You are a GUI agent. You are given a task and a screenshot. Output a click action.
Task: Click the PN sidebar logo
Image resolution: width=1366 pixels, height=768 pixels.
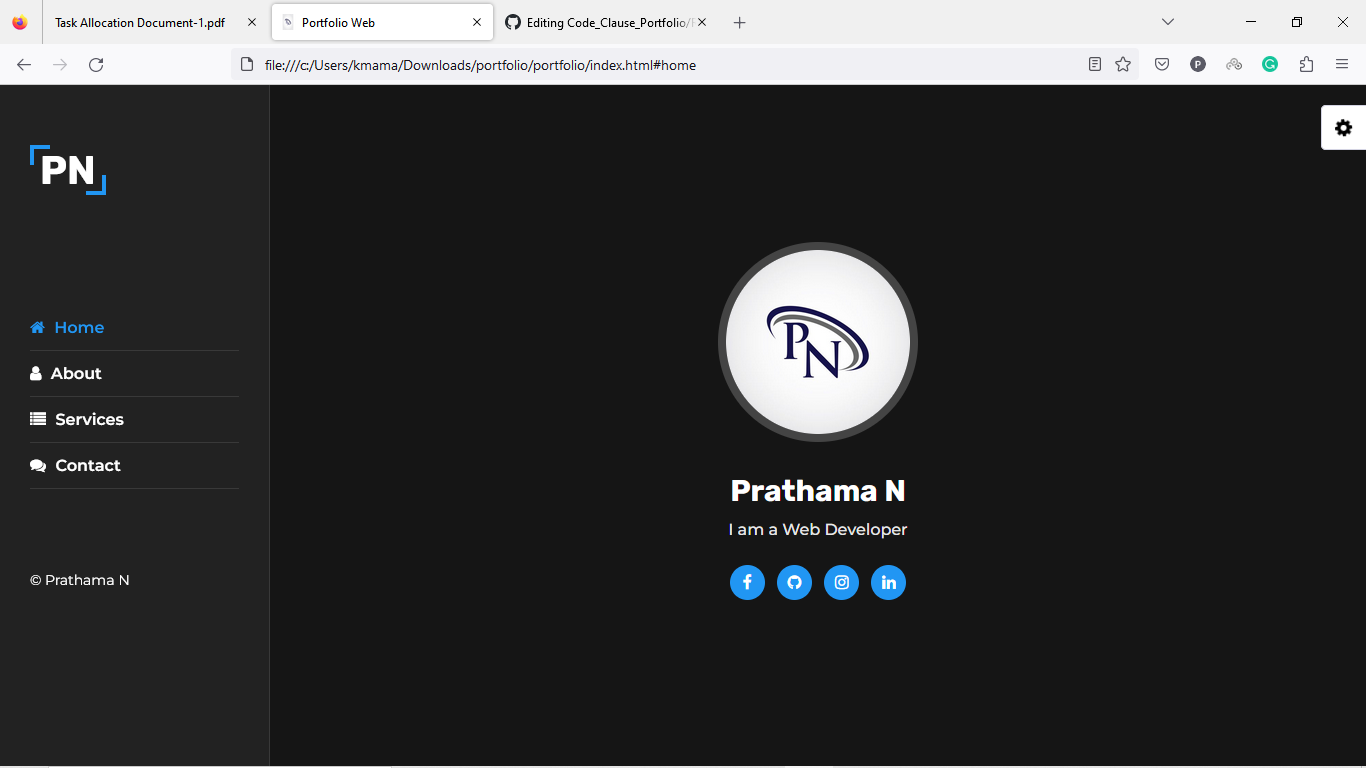(68, 170)
